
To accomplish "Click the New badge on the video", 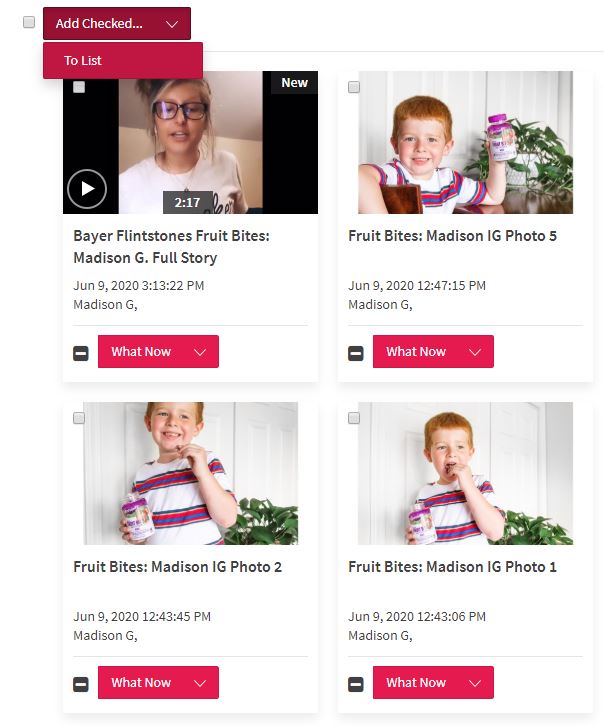I will [x=294, y=82].
